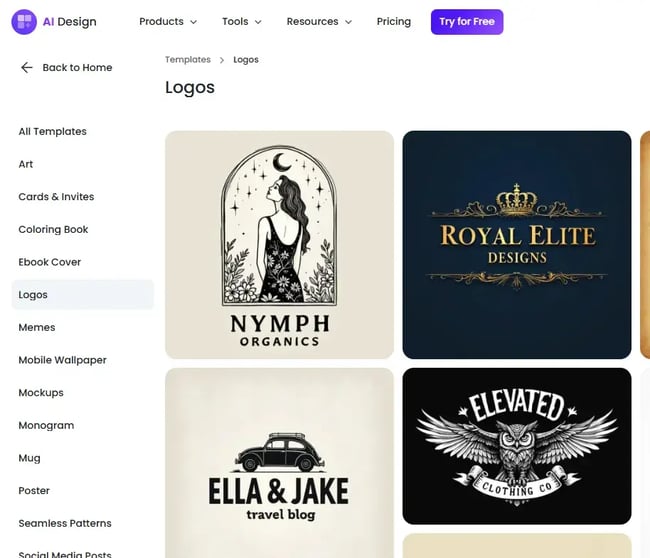The image size is (650, 558).
Task: Open the Tools dropdown menu
Action: 241,22
